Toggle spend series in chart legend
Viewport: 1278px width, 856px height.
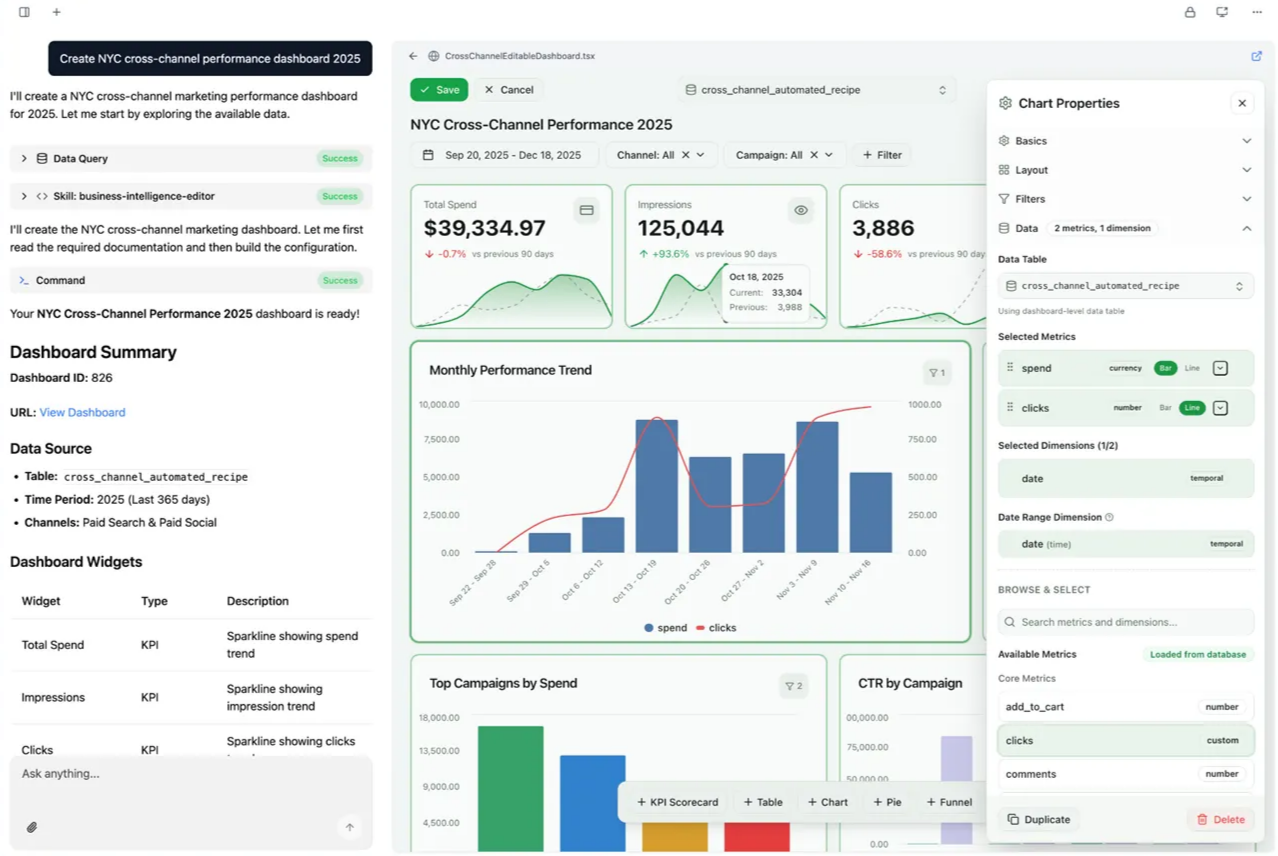coord(665,628)
